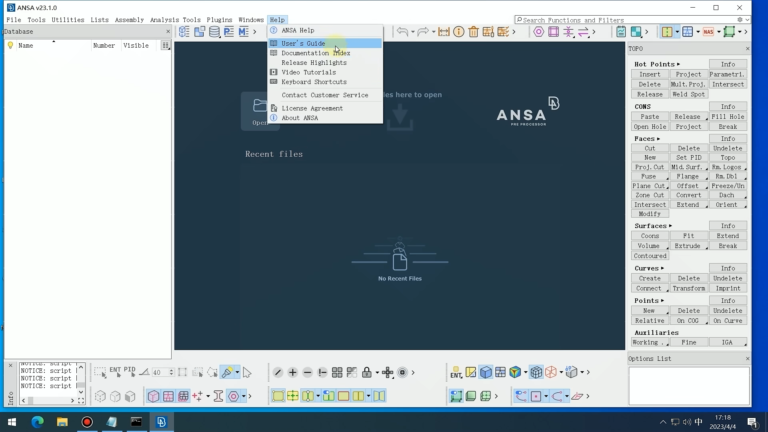The width and height of the screenshot is (768, 432).
Task: Click the ENT color mode icon
Action: [x=456, y=372]
